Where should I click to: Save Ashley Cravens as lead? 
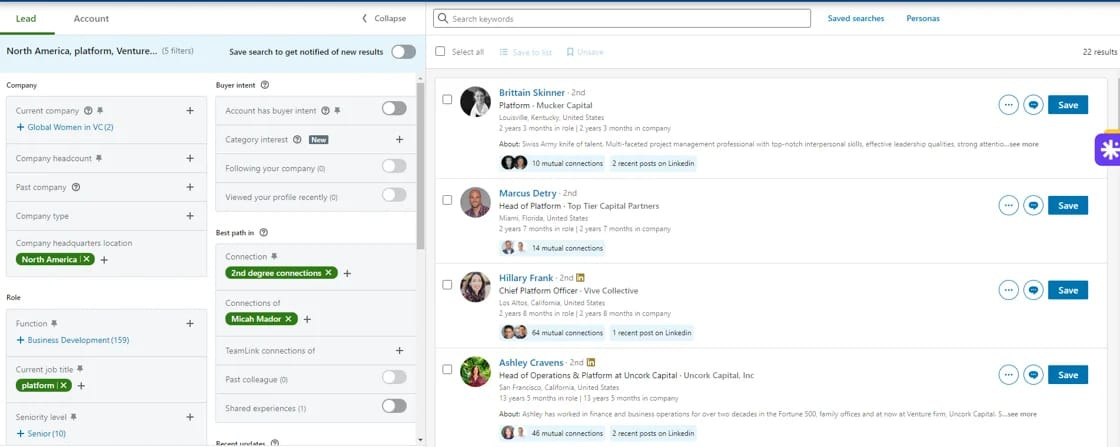point(1068,375)
